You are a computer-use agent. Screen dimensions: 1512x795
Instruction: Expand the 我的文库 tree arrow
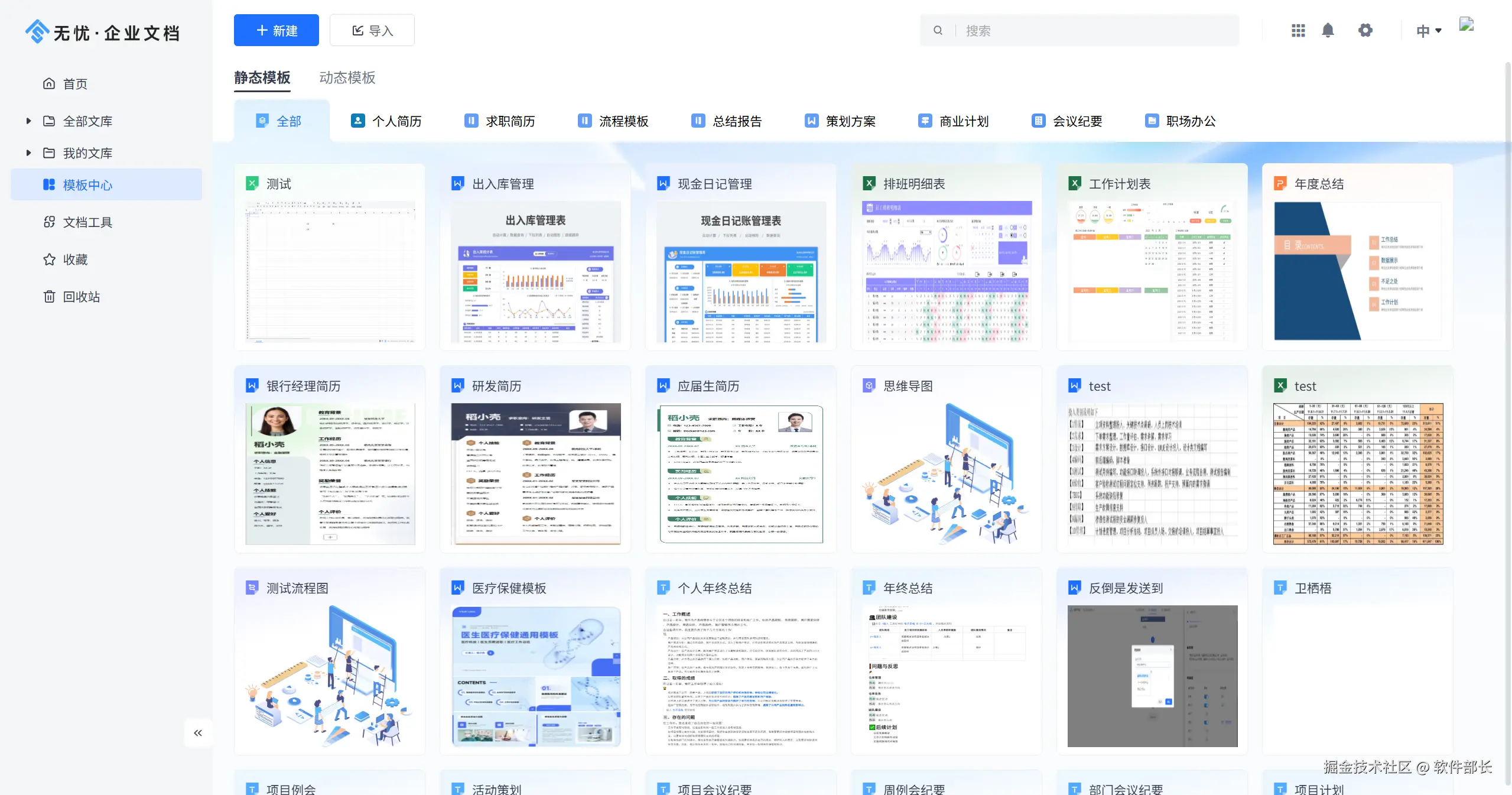28,153
